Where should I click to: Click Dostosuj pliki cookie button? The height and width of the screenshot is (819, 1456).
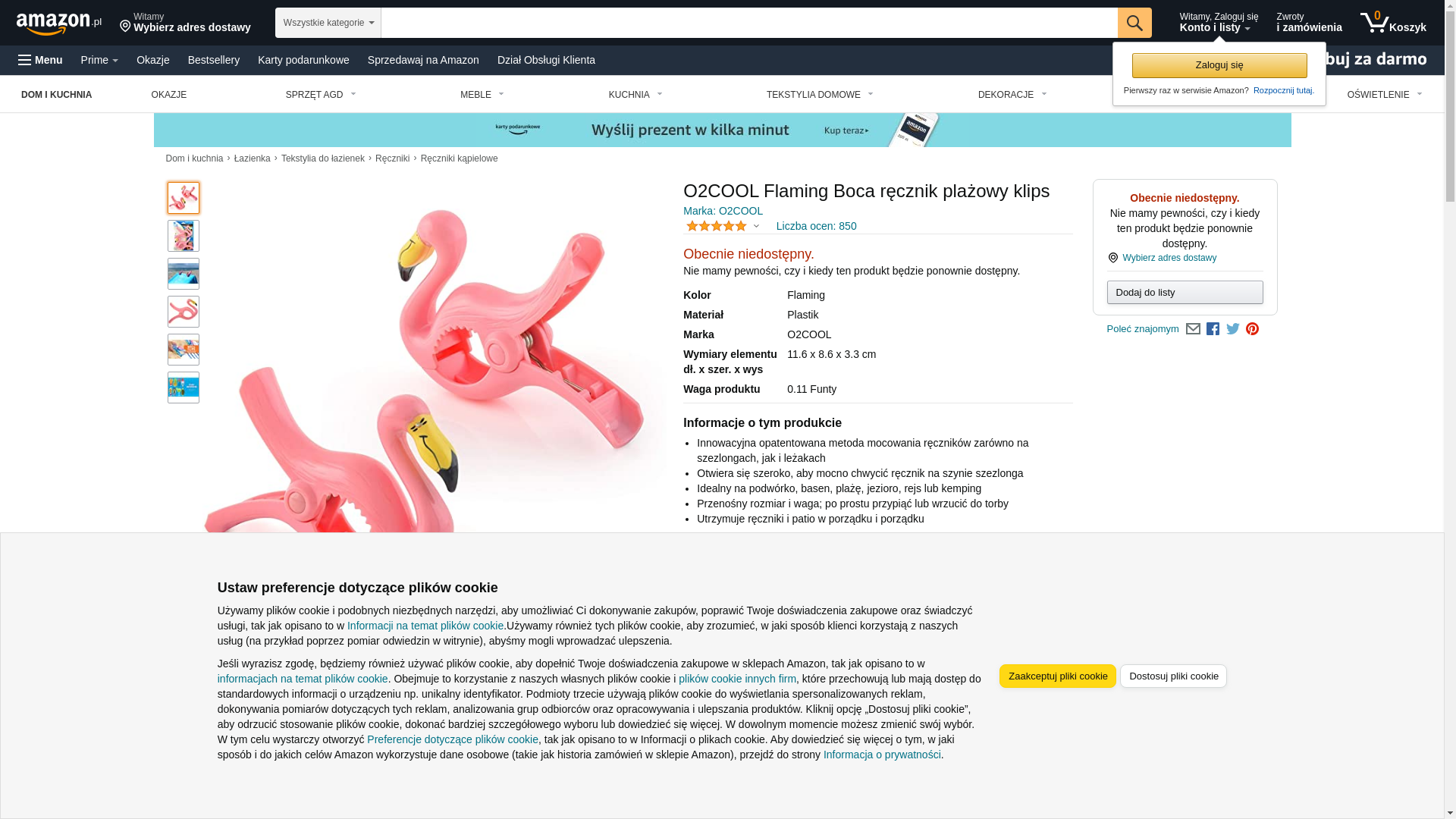(x=1173, y=676)
